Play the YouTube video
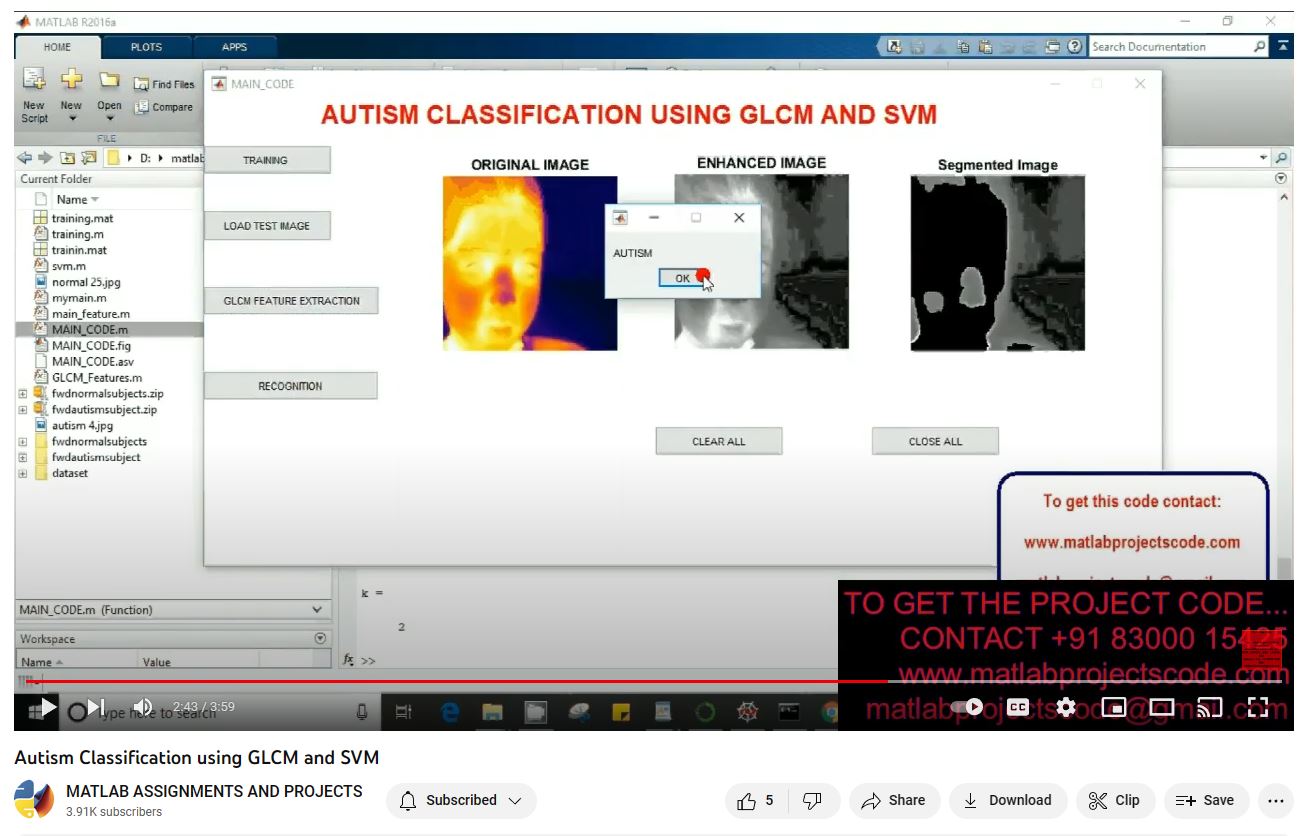This screenshot has height=836, width=1307. pyautogui.click(x=47, y=707)
